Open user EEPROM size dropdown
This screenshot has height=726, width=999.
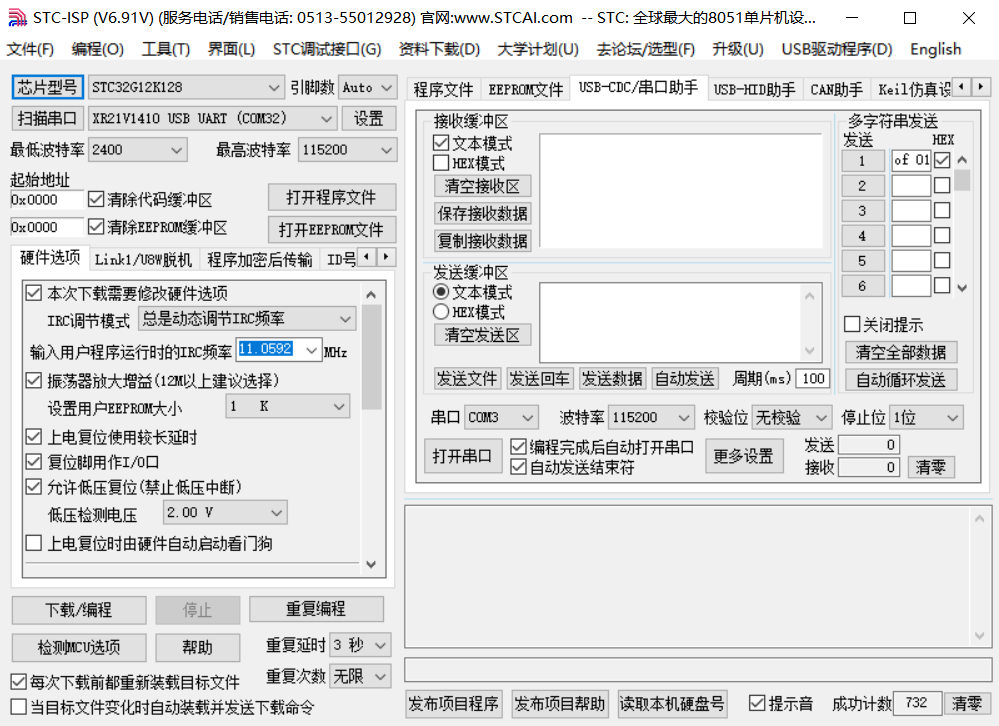pos(288,406)
